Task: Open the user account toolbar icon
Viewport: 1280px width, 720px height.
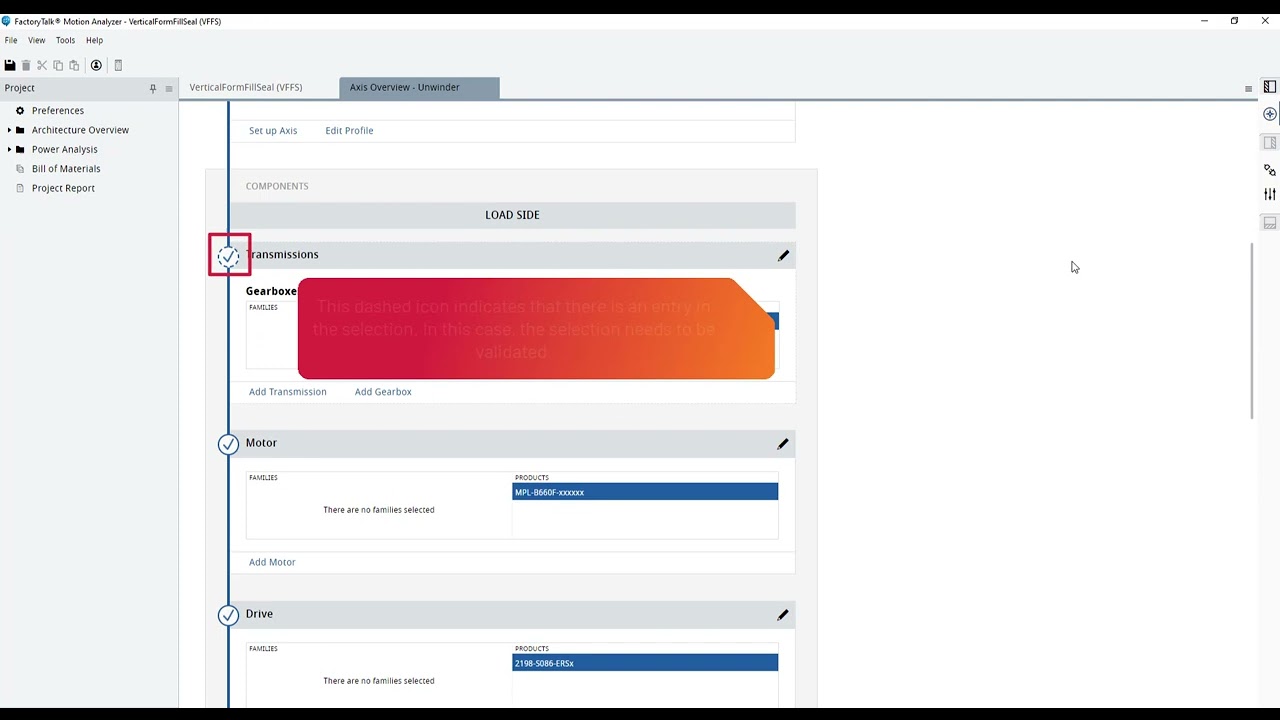Action: click(x=96, y=65)
